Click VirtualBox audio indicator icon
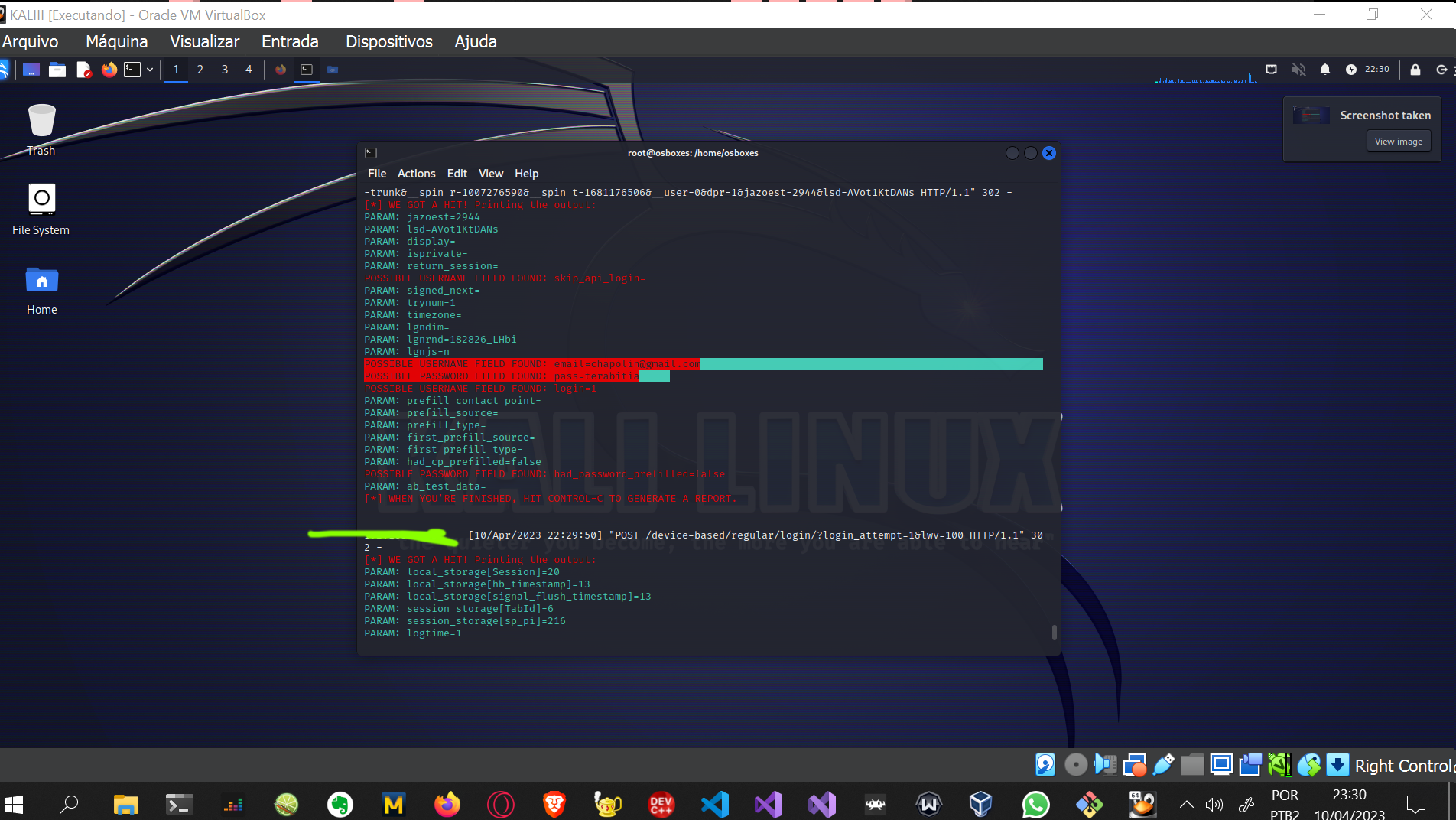Screen dimensions: 1456x820 pos(1105,765)
